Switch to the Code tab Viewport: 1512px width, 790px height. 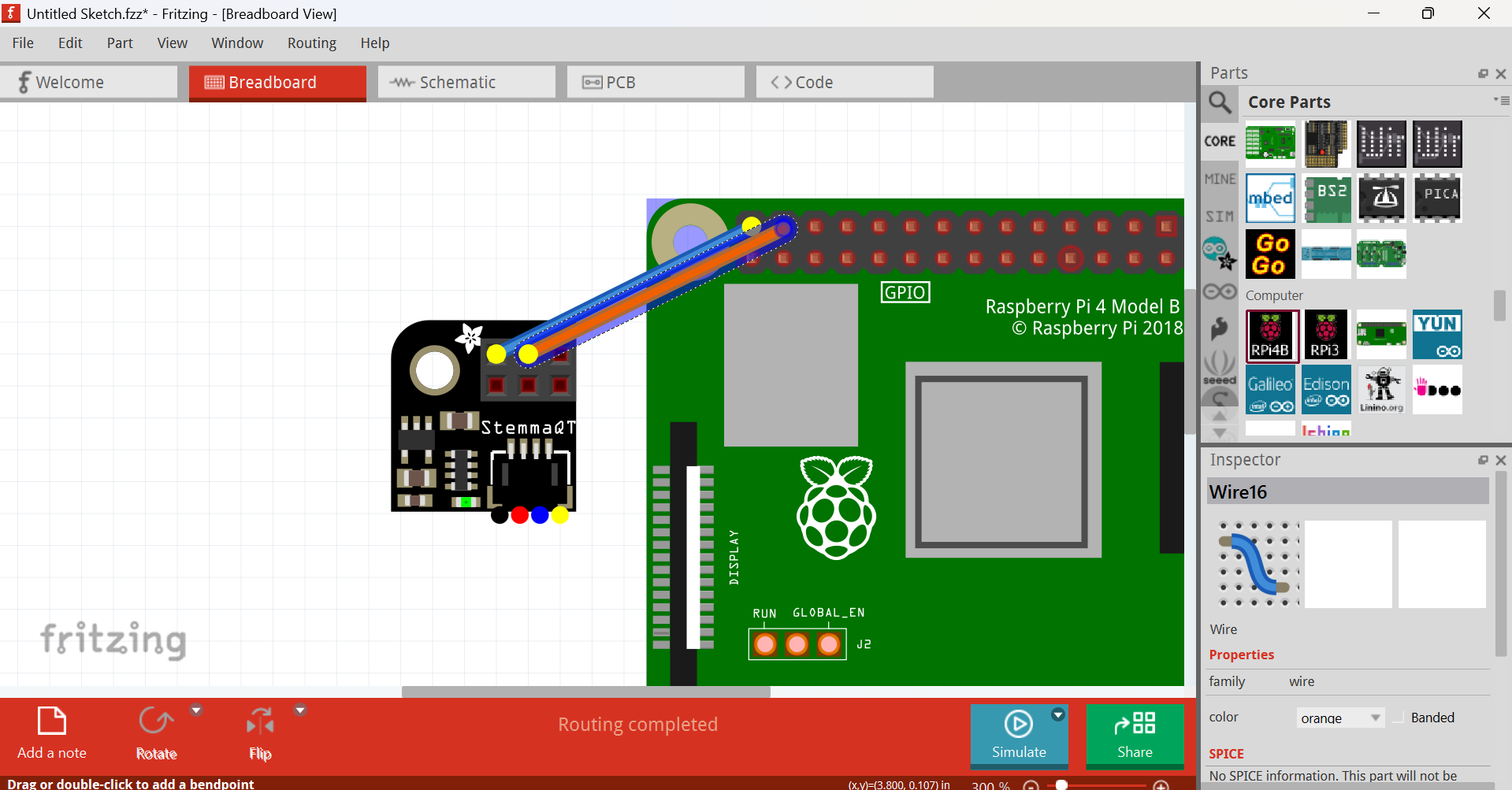(845, 82)
